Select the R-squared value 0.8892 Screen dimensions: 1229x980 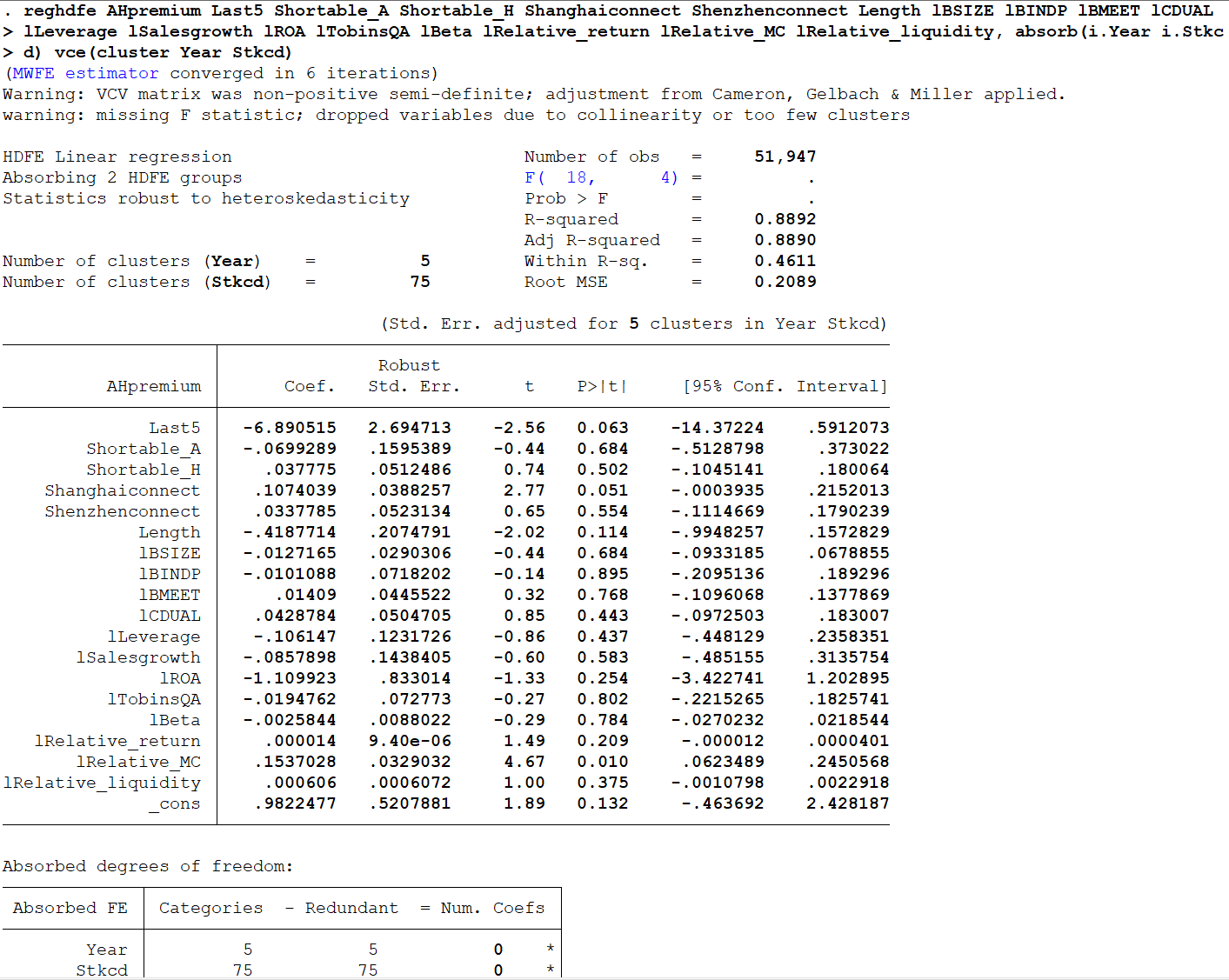(x=785, y=219)
